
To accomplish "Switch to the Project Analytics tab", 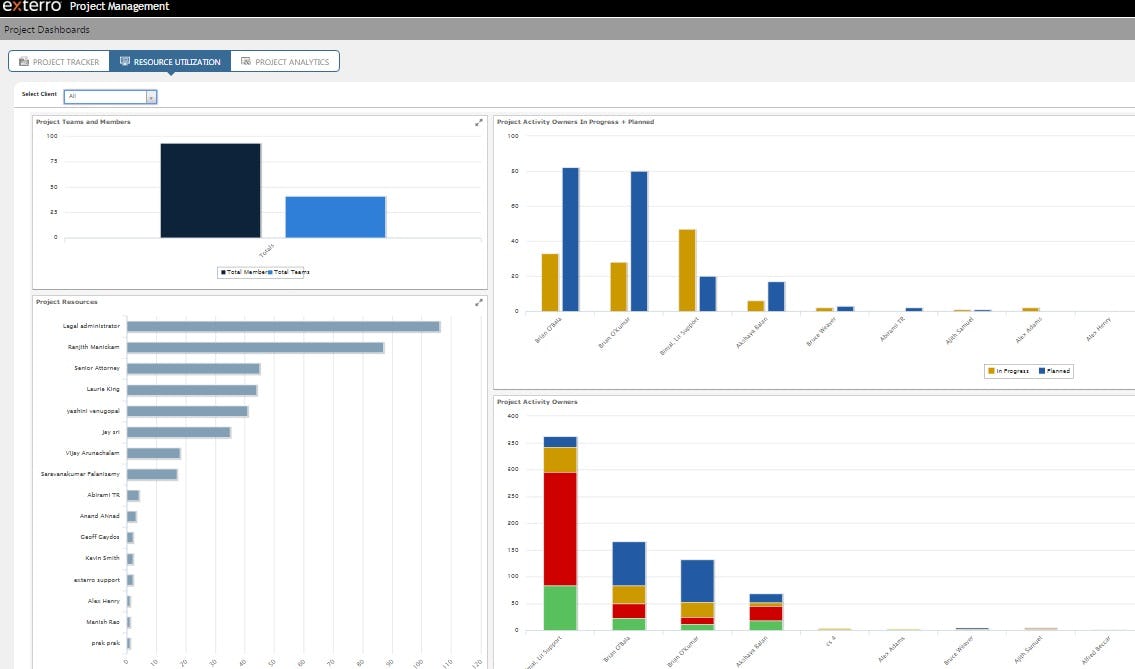I will (x=290, y=61).
